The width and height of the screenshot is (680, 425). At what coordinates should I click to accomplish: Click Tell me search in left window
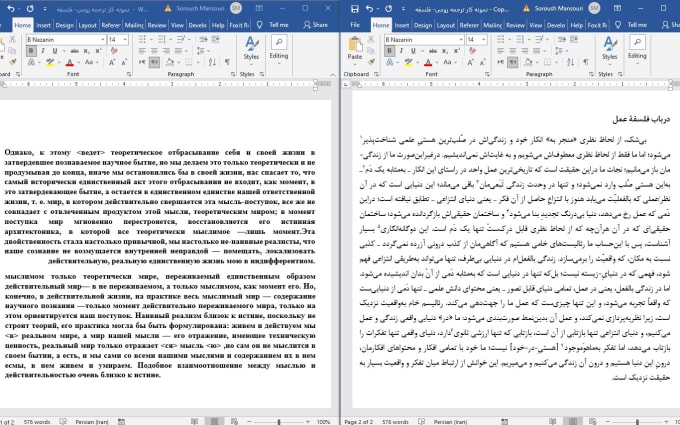(x=278, y=25)
